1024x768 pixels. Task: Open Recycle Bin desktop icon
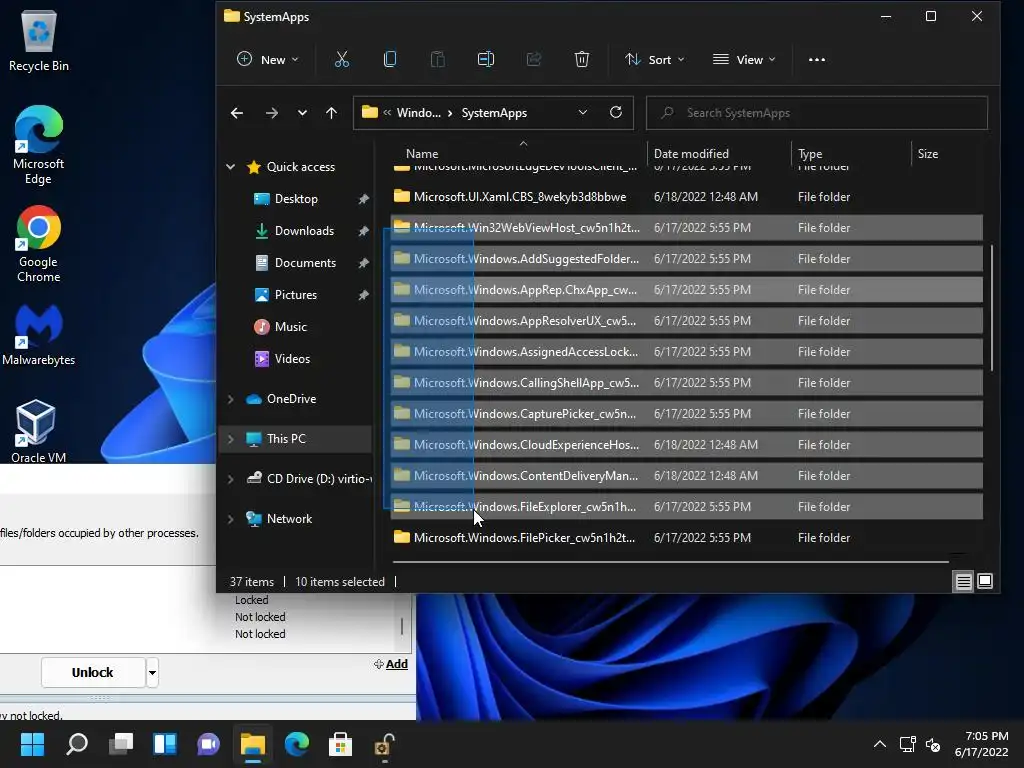click(x=39, y=40)
